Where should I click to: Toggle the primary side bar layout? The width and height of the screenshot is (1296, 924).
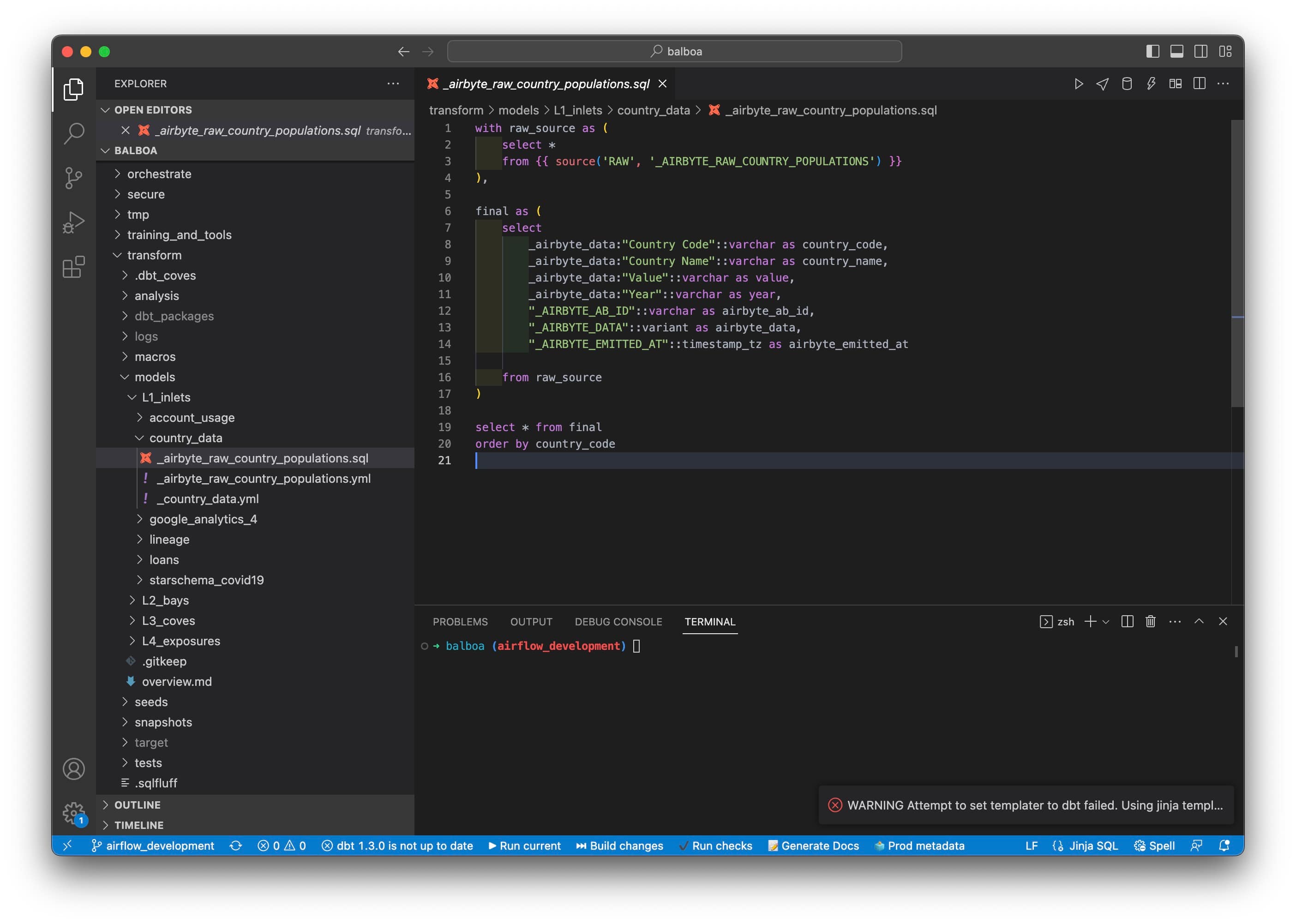pyautogui.click(x=1152, y=52)
